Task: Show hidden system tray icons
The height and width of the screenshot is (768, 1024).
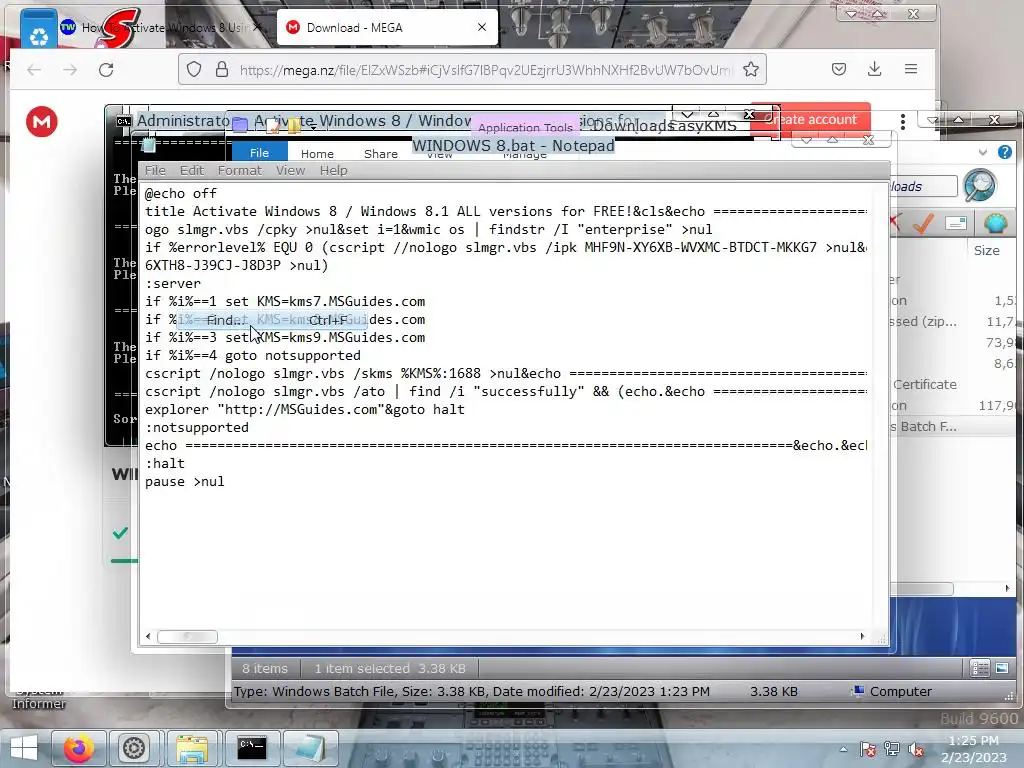Action: click(x=844, y=749)
